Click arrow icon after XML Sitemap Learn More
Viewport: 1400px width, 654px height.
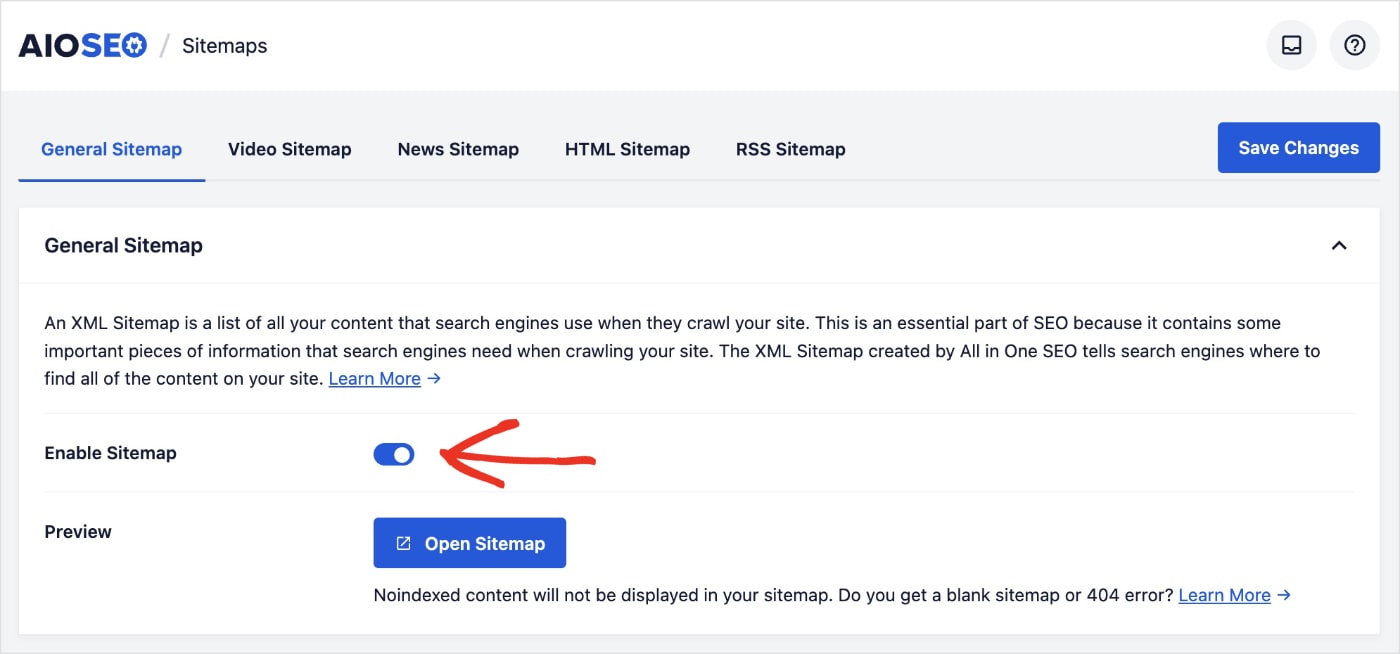click(434, 379)
